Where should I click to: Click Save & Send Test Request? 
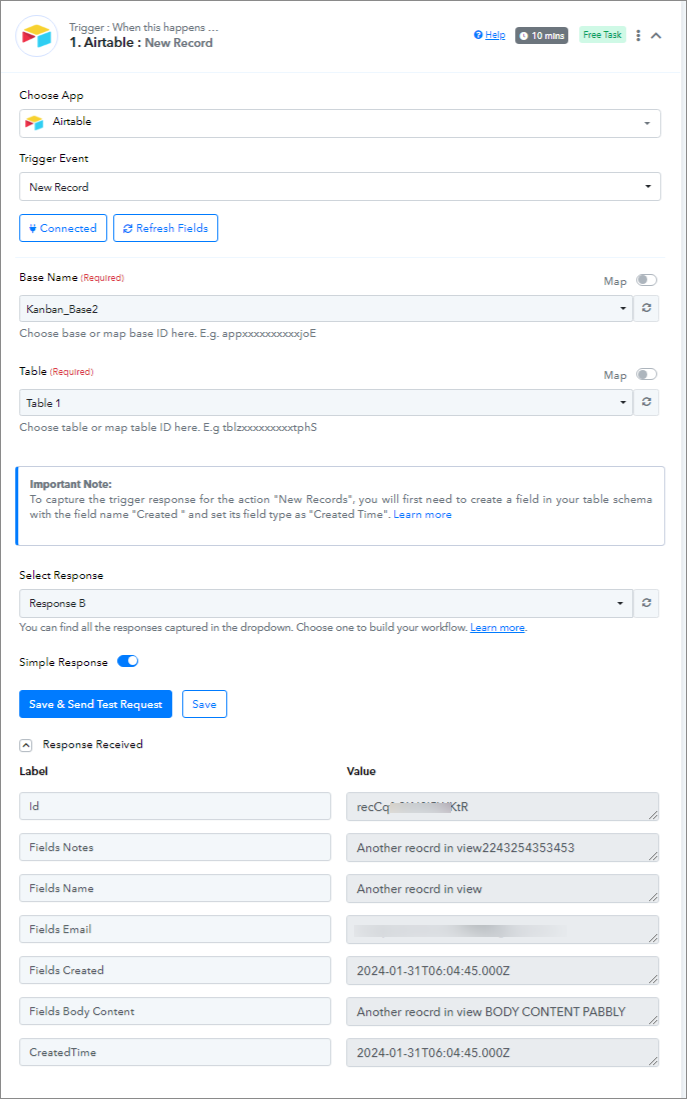95,704
